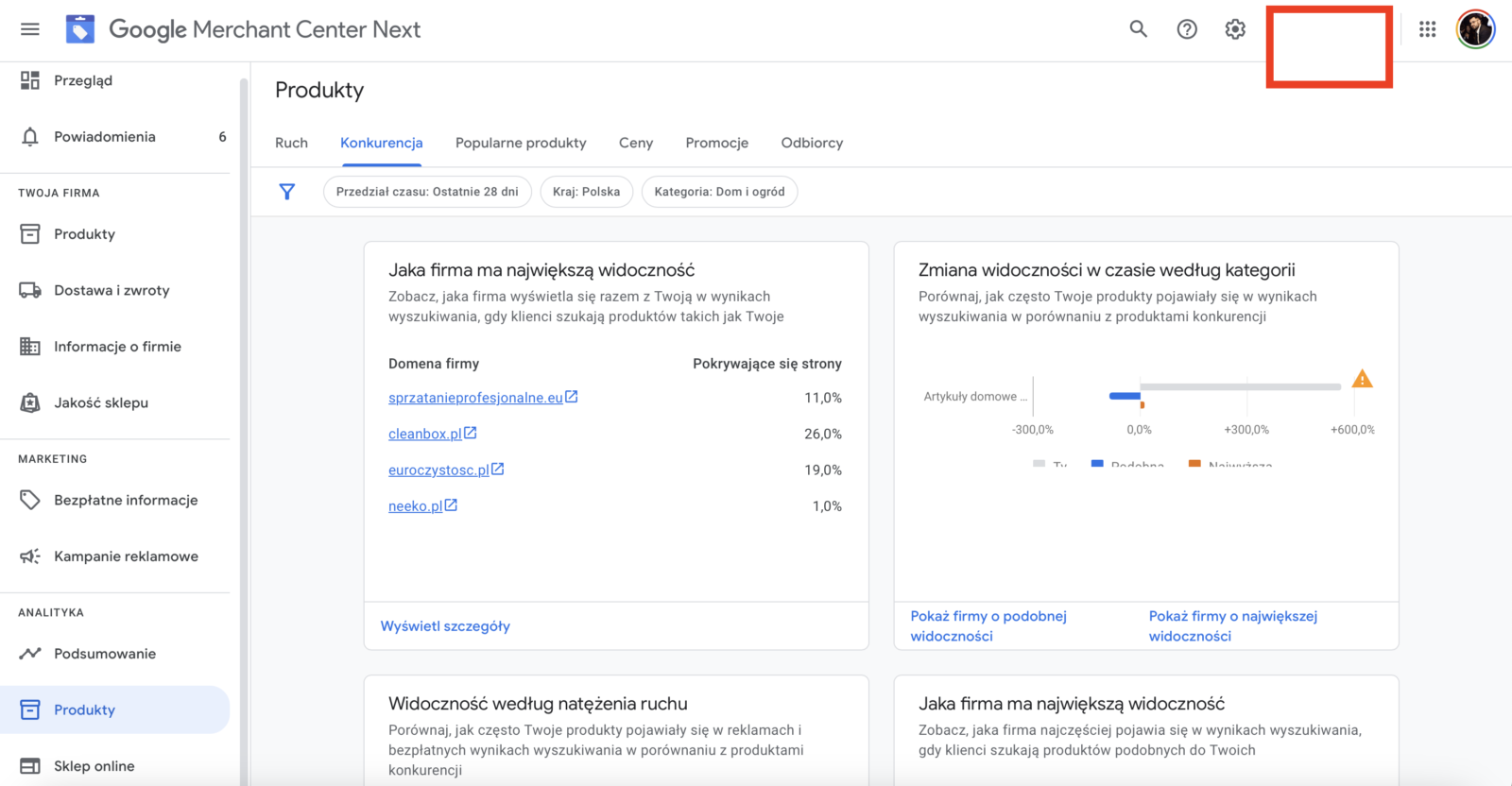Click the 11,0% overlap value
This screenshot has height=786, width=1512.
pos(823,398)
